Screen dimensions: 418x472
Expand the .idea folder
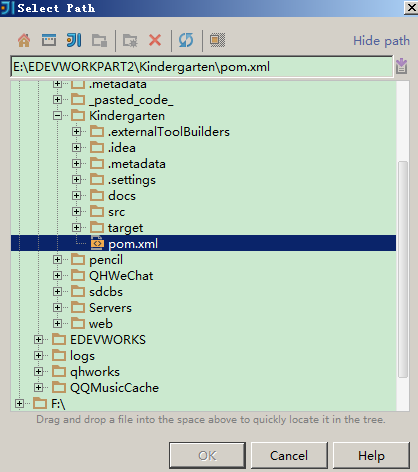pyautogui.click(x=76, y=148)
